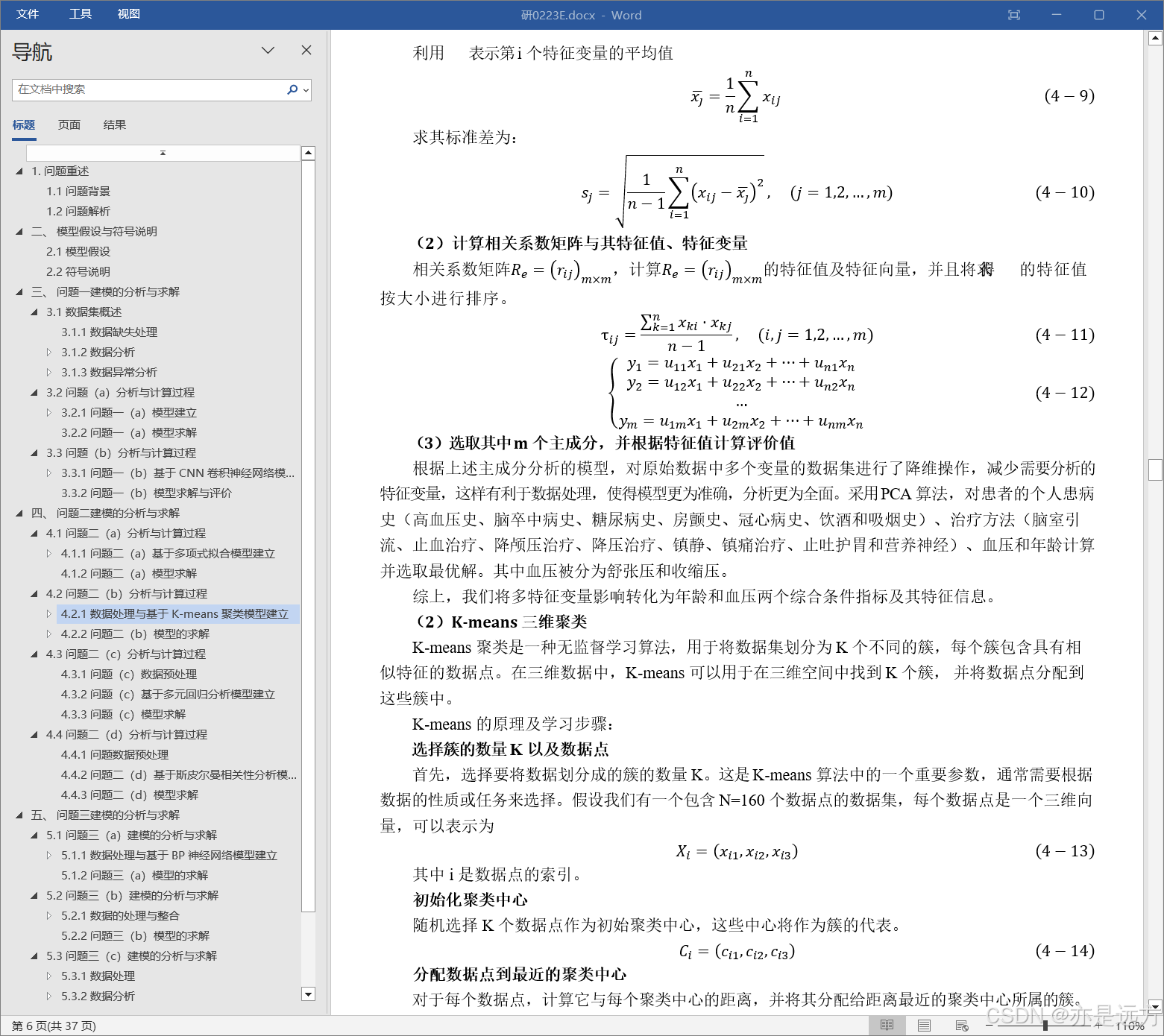Go to heading 2.2 符号说明
The width and height of the screenshot is (1164, 1036).
coord(78,272)
